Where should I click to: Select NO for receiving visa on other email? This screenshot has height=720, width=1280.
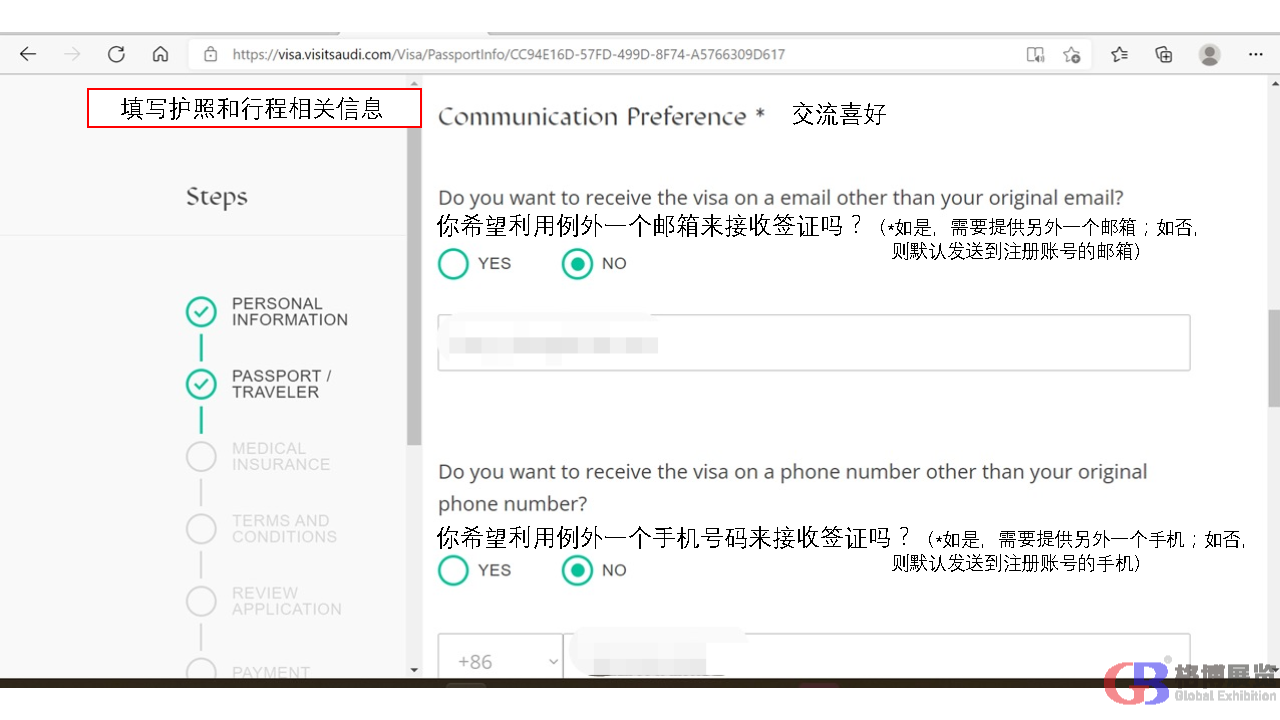[x=577, y=264]
